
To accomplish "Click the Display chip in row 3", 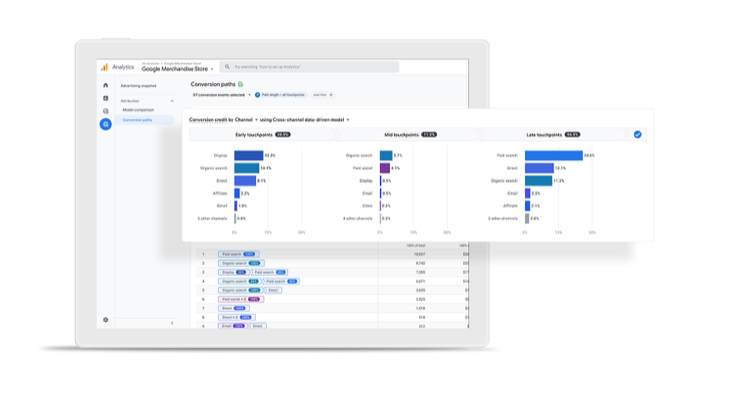I will point(234,273).
